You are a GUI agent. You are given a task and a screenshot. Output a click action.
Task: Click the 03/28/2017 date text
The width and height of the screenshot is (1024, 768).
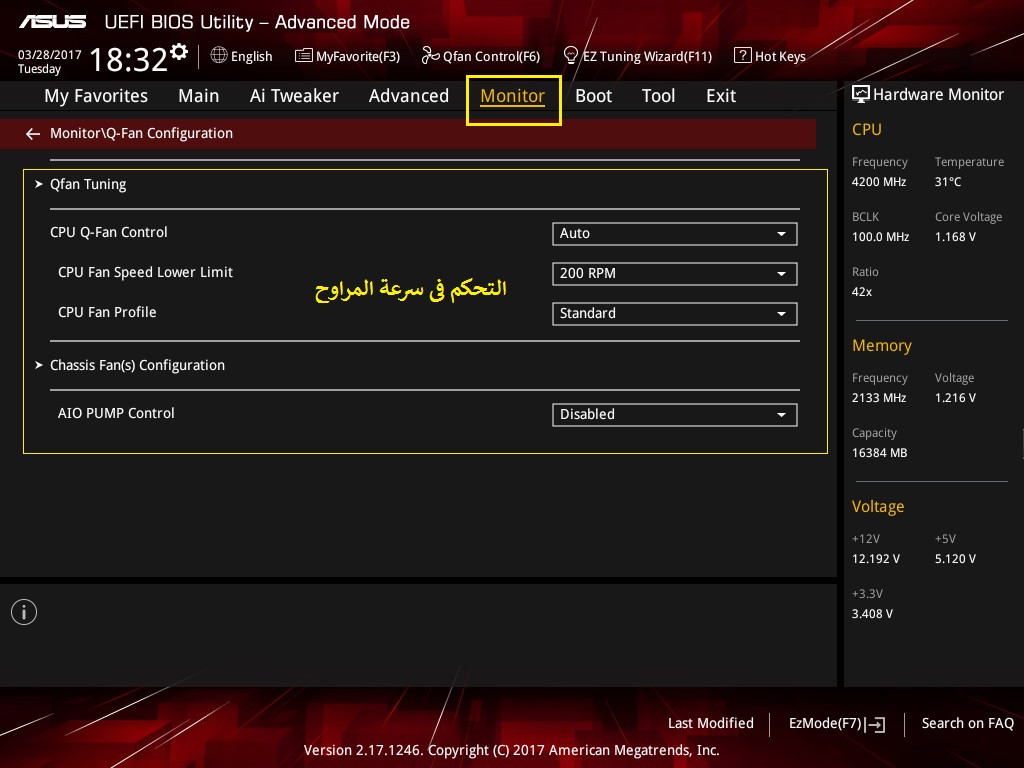tap(50, 55)
